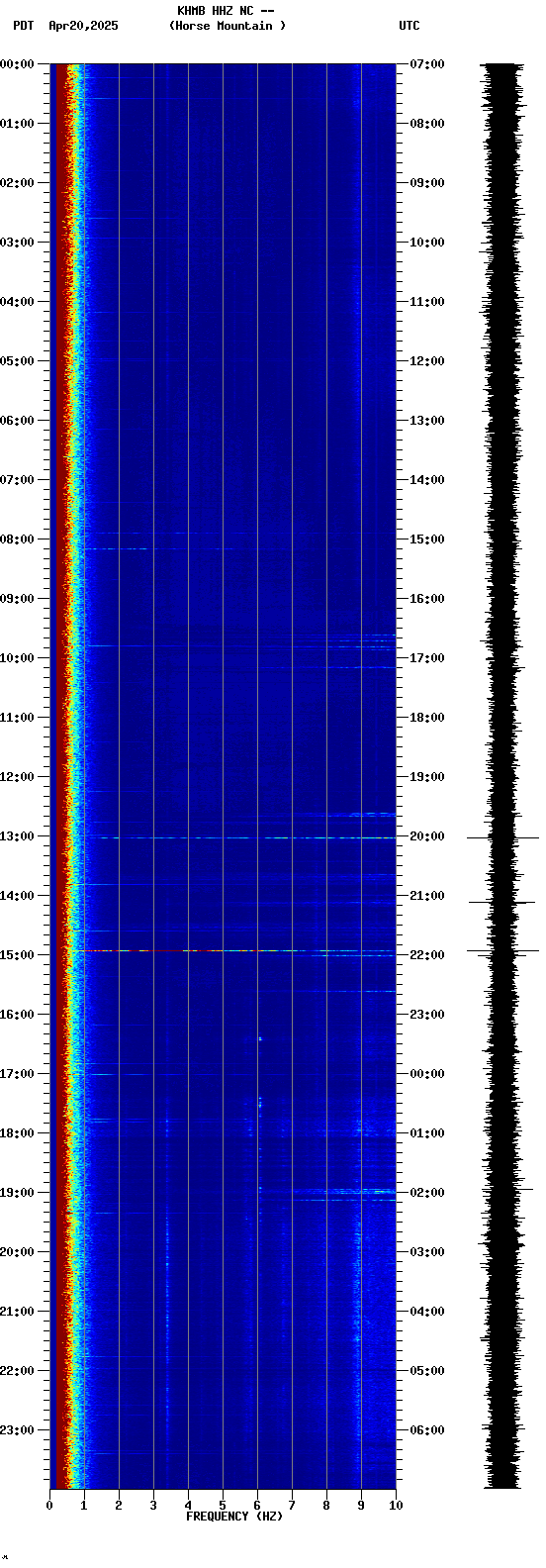546x1568 pixels.
Task: Click the 07:00 UTC time label
Action: pos(427,64)
